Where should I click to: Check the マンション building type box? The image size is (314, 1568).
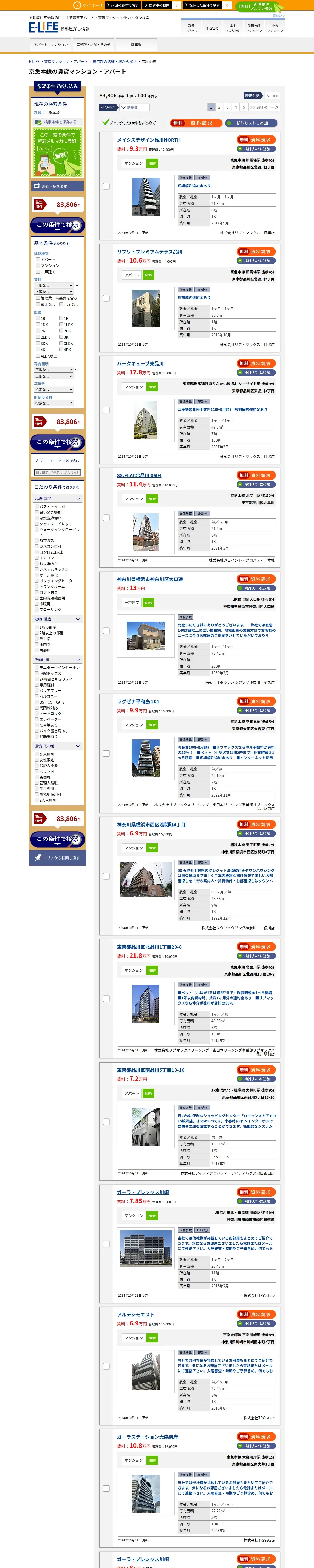pos(38,266)
